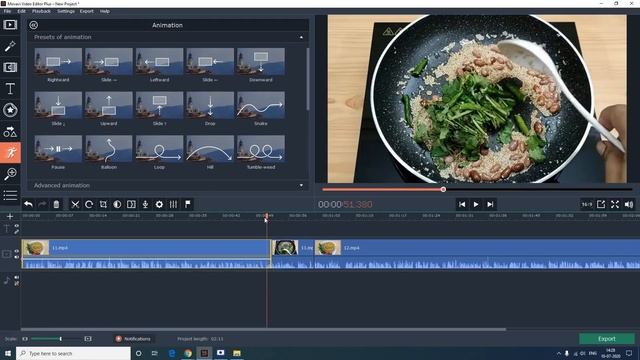
Task: Collapse the Presets of animation section
Action: point(301,37)
